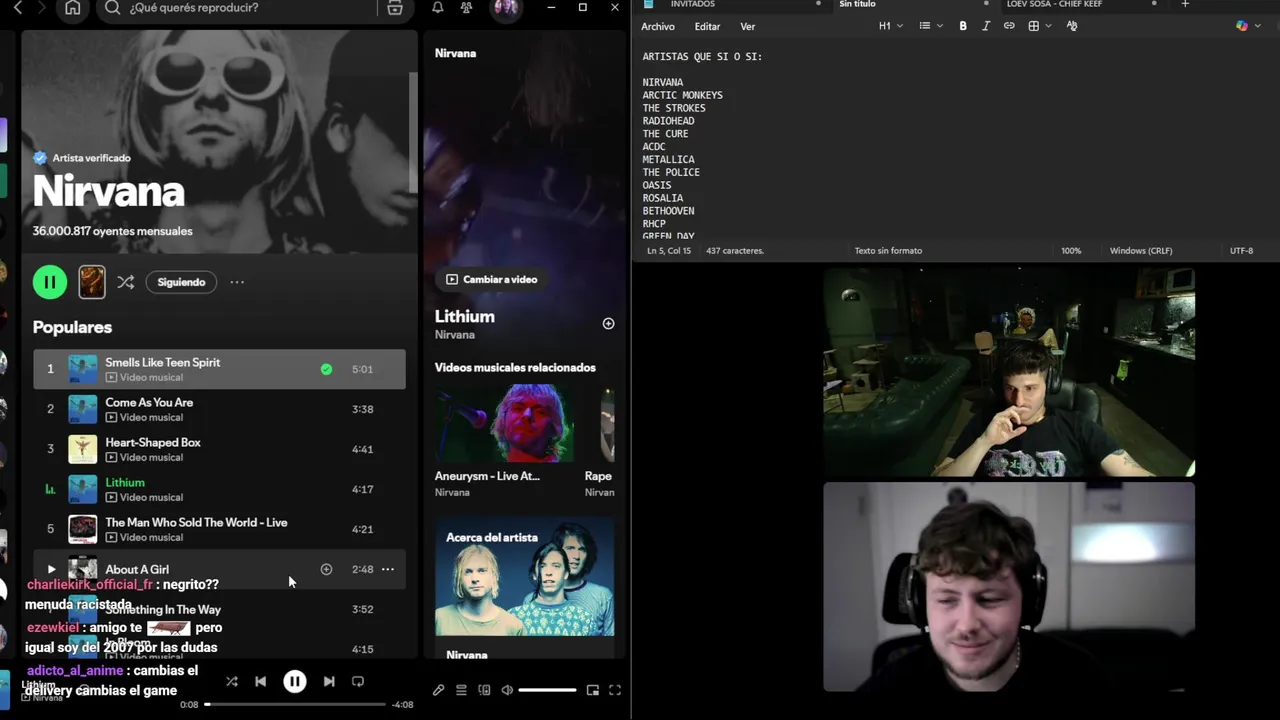Skip to next track in player bar

[x=329, y=681]
